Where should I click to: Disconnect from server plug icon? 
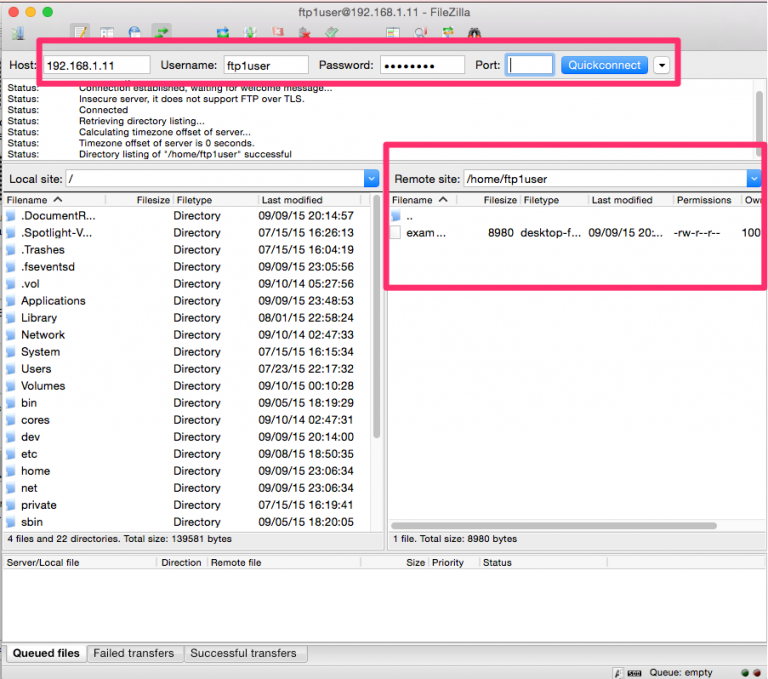305,32
